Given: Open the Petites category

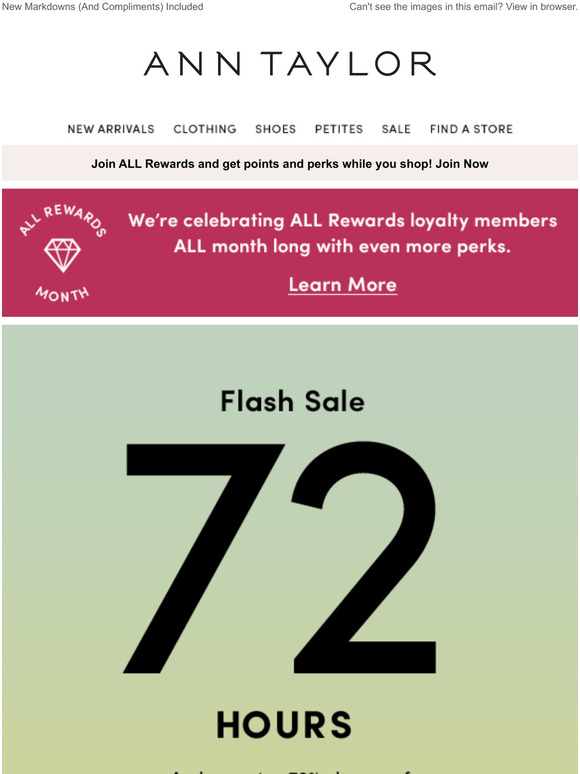Looking at the screenshot, I should (x=339, y=129).
